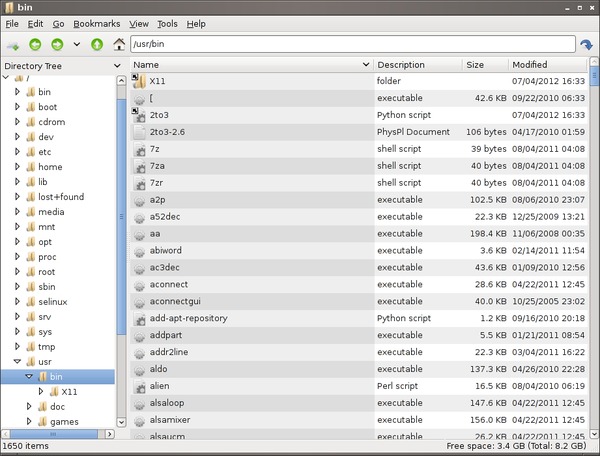Jump to the home folder
600x456 pixels.
pyautogui.click(x=120, y=45)
